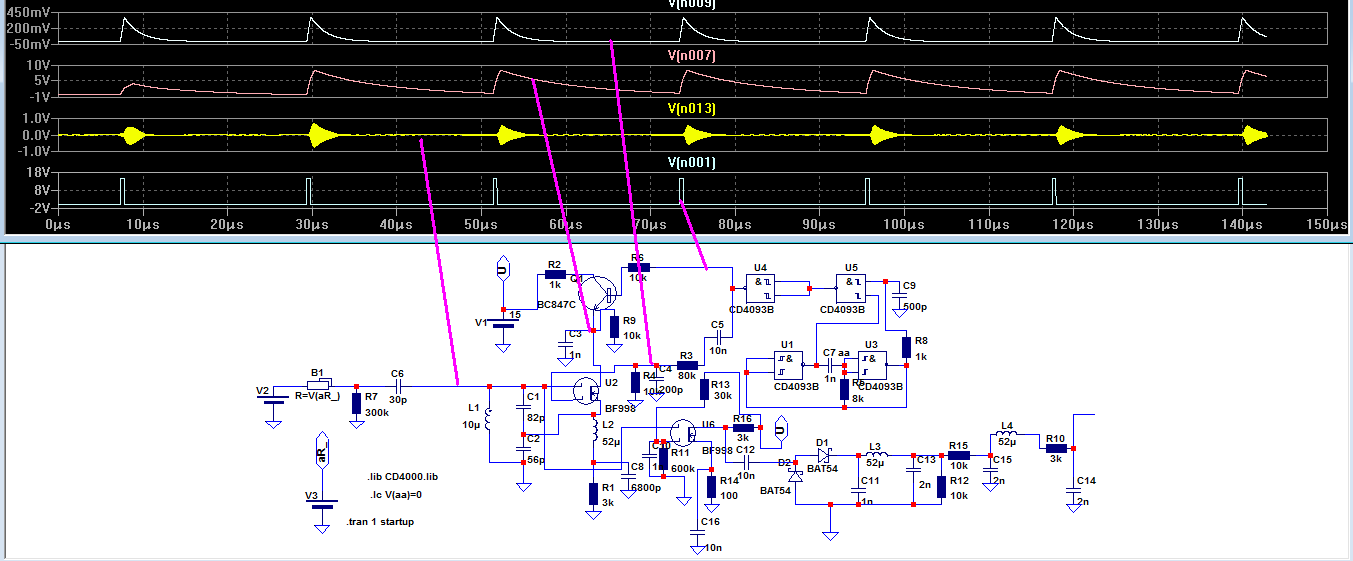
Task: Select the U4 CD4093B NAND gate
Action: click(x=762, y=290)
